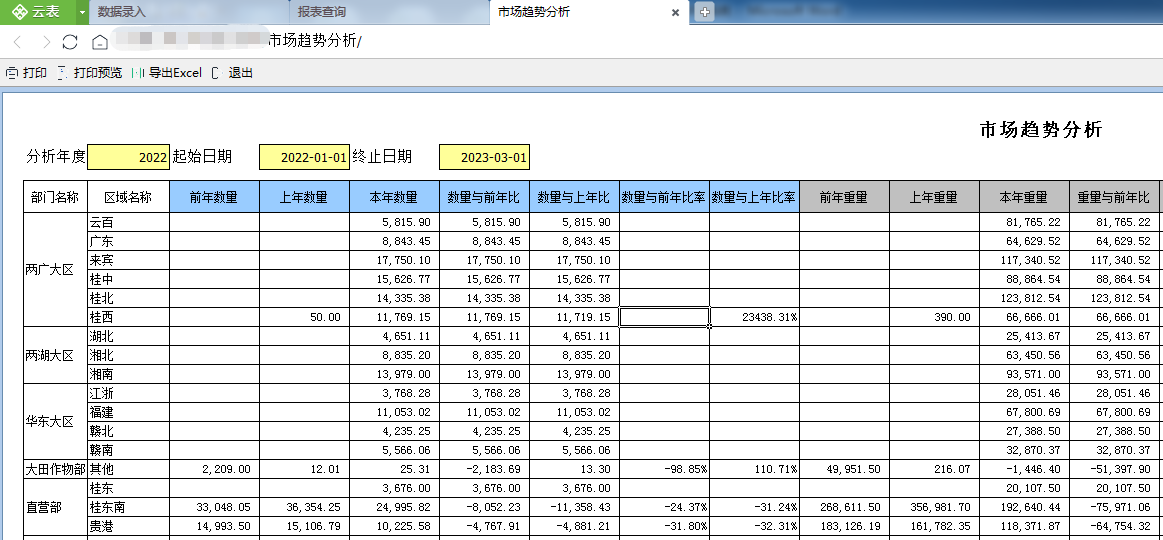Image resolution: width=1163 pixels, height=540 pixels.
Task: Go to home page icon
Action: coord(99,42)
